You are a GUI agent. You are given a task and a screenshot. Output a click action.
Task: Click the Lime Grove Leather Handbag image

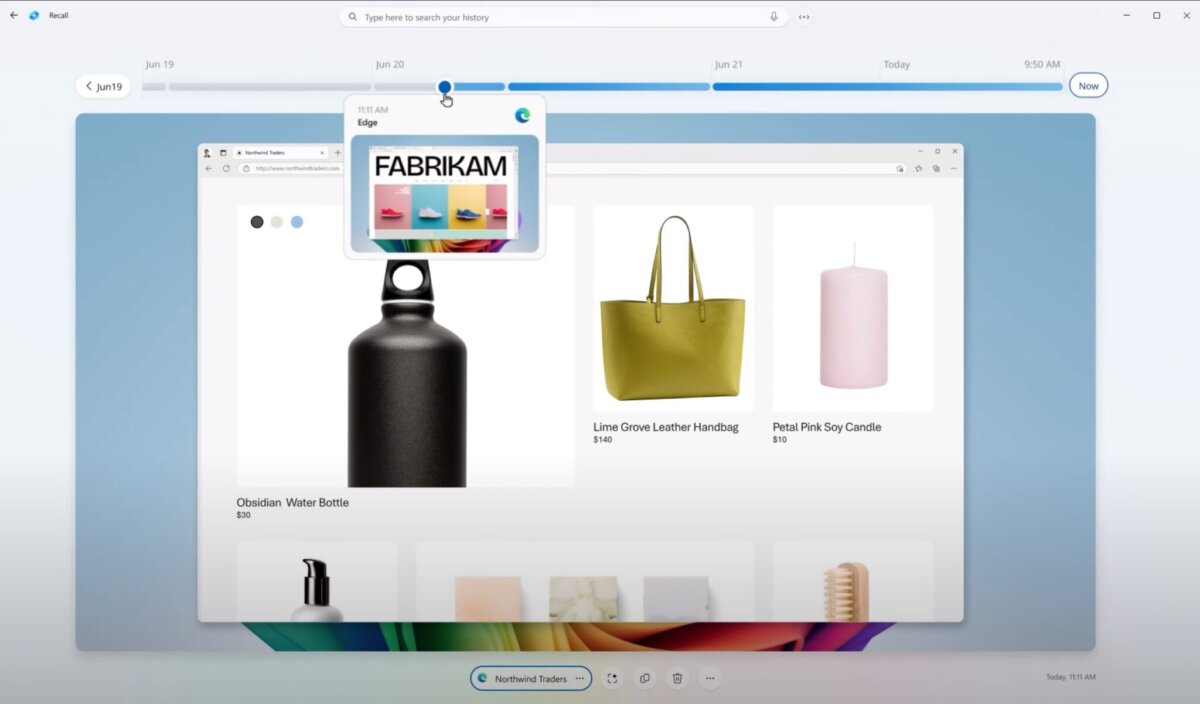pyautogui.click(x=673, y=309)
